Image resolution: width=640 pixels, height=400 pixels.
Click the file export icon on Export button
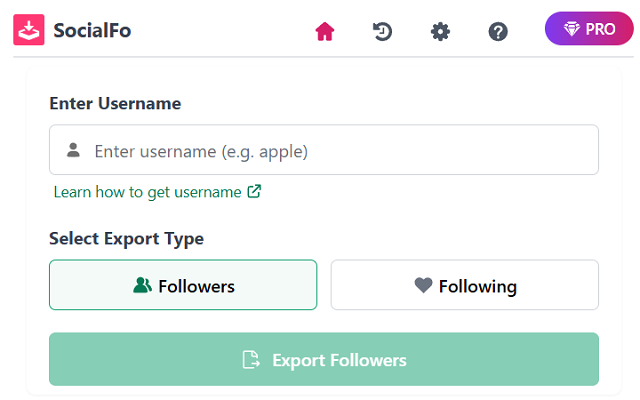click(251, 360)
